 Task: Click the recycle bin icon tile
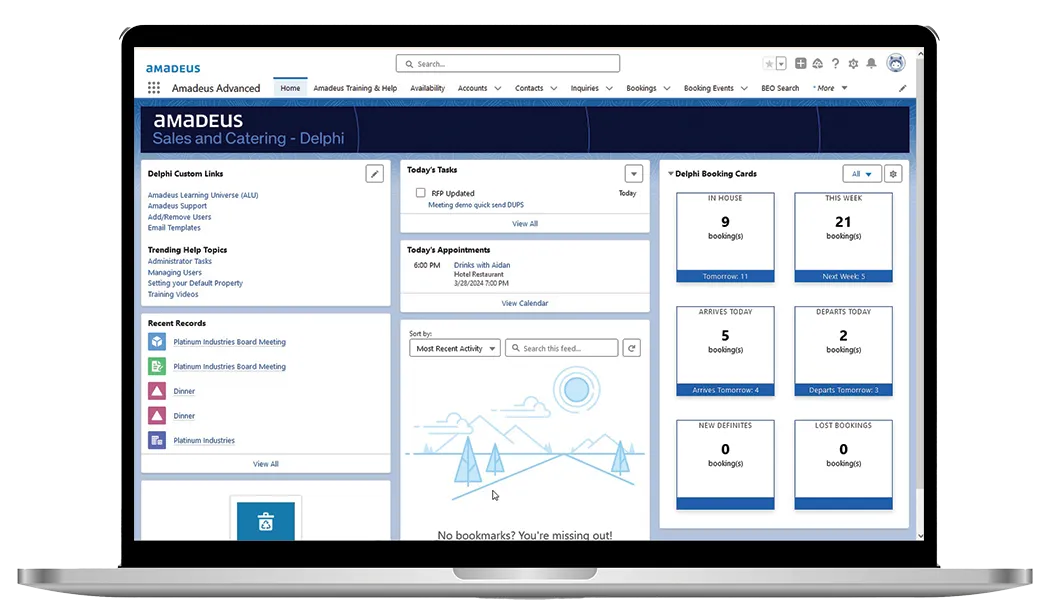[x=266, y=521]
